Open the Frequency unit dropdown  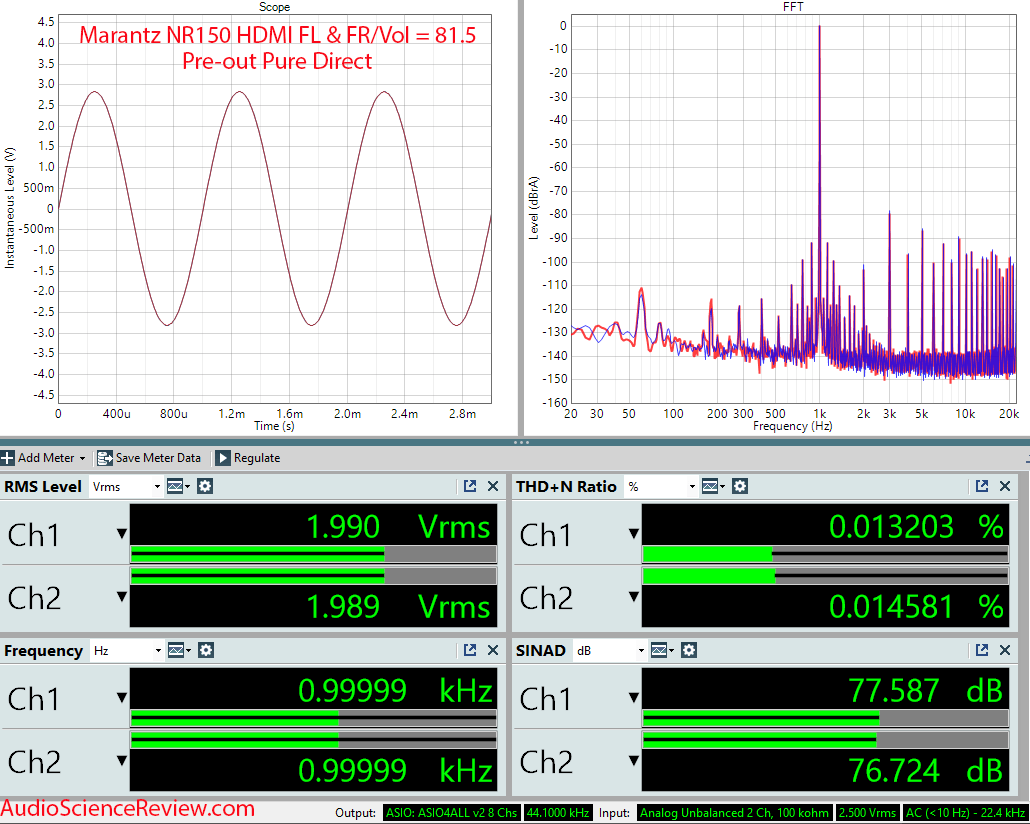(127, 651)
